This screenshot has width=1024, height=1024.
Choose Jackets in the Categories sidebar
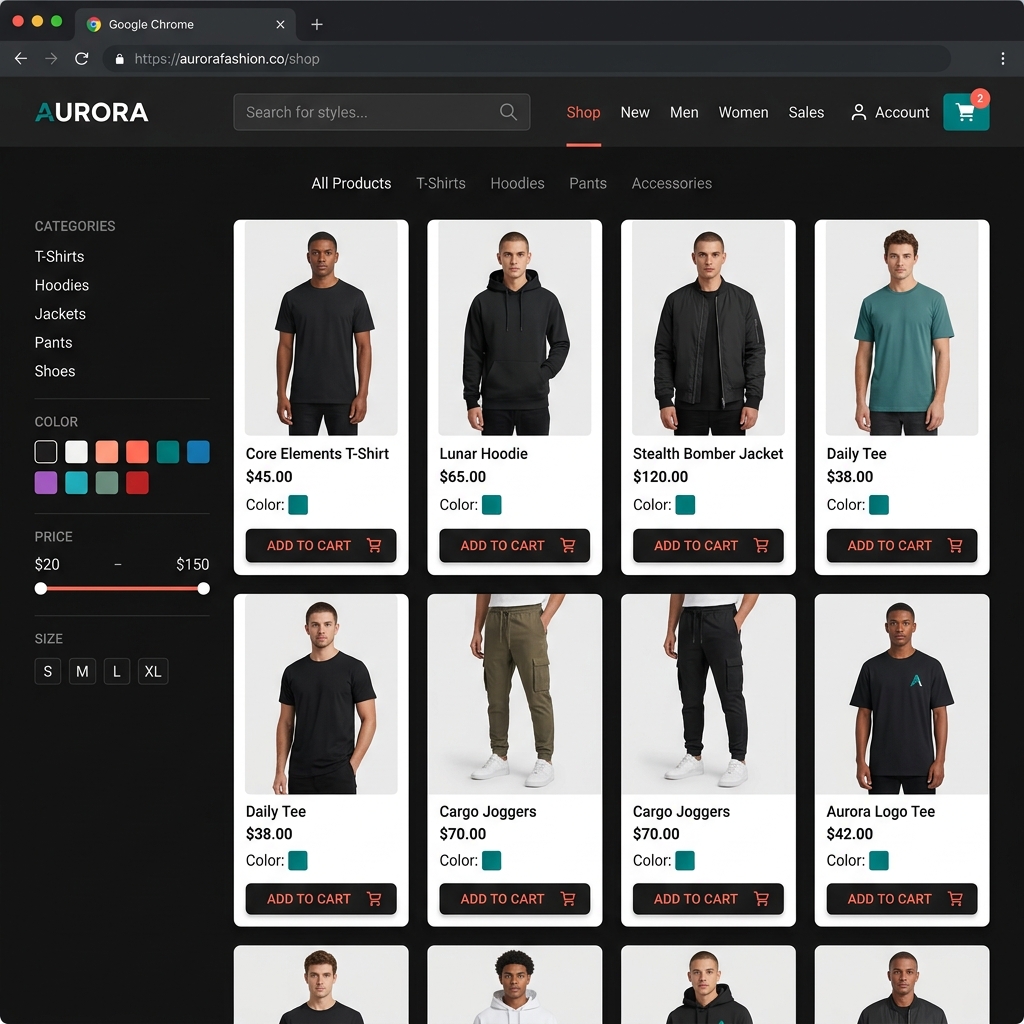coord(60,314)
